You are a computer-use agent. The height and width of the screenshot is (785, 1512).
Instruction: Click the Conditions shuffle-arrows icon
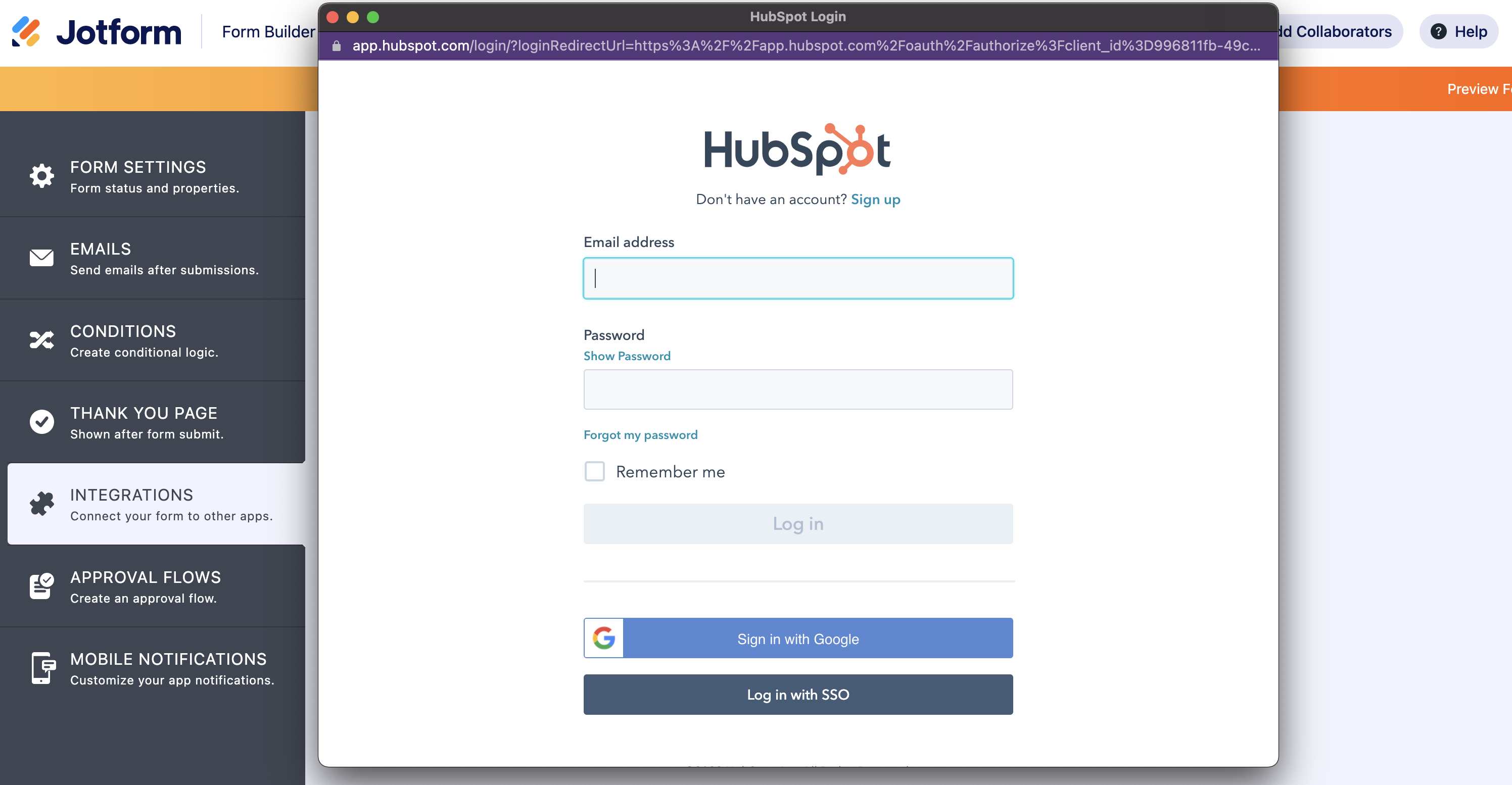pos(41,339)
